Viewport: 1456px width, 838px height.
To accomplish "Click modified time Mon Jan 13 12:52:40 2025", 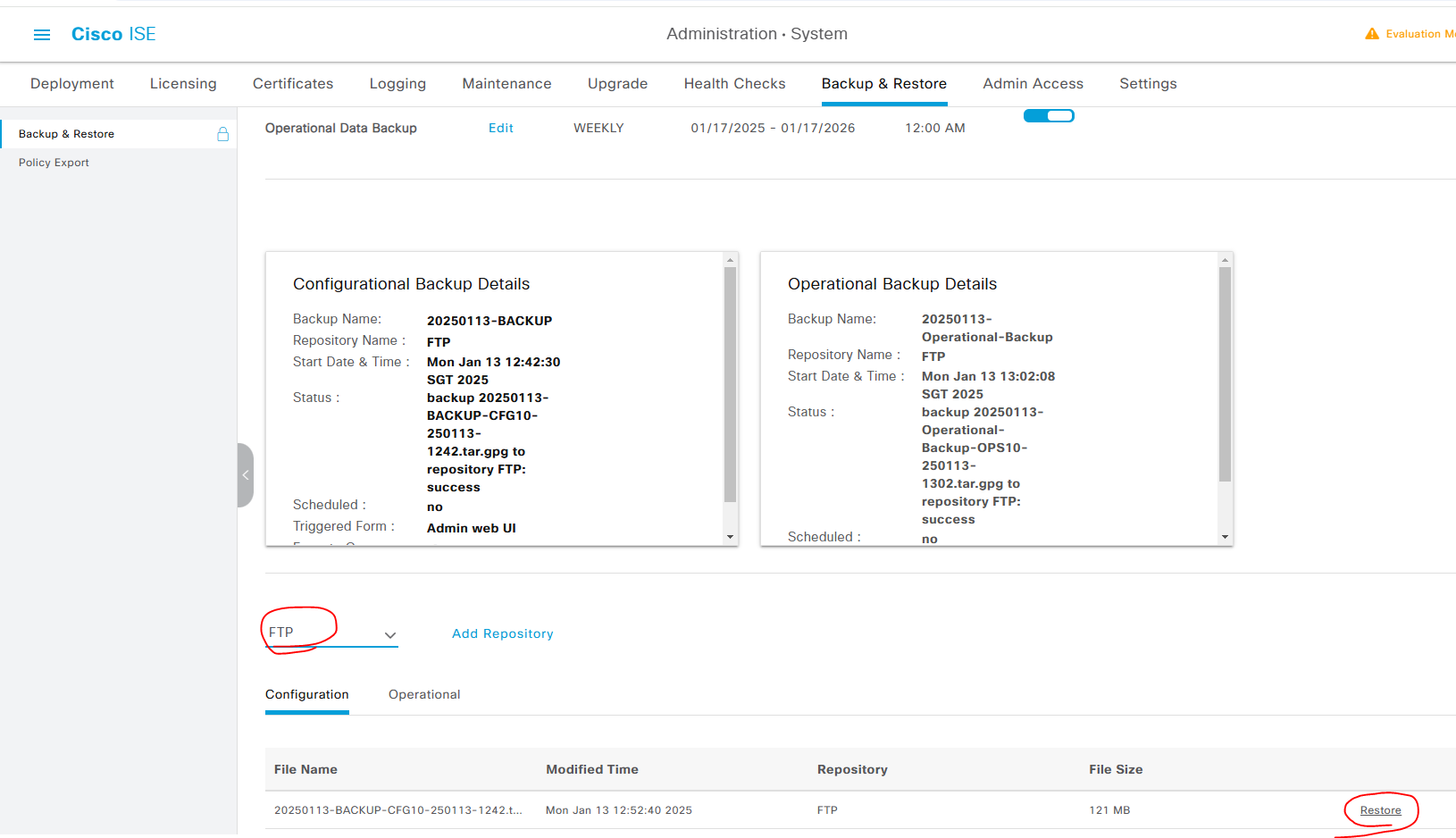I will [x=619, y=810].
